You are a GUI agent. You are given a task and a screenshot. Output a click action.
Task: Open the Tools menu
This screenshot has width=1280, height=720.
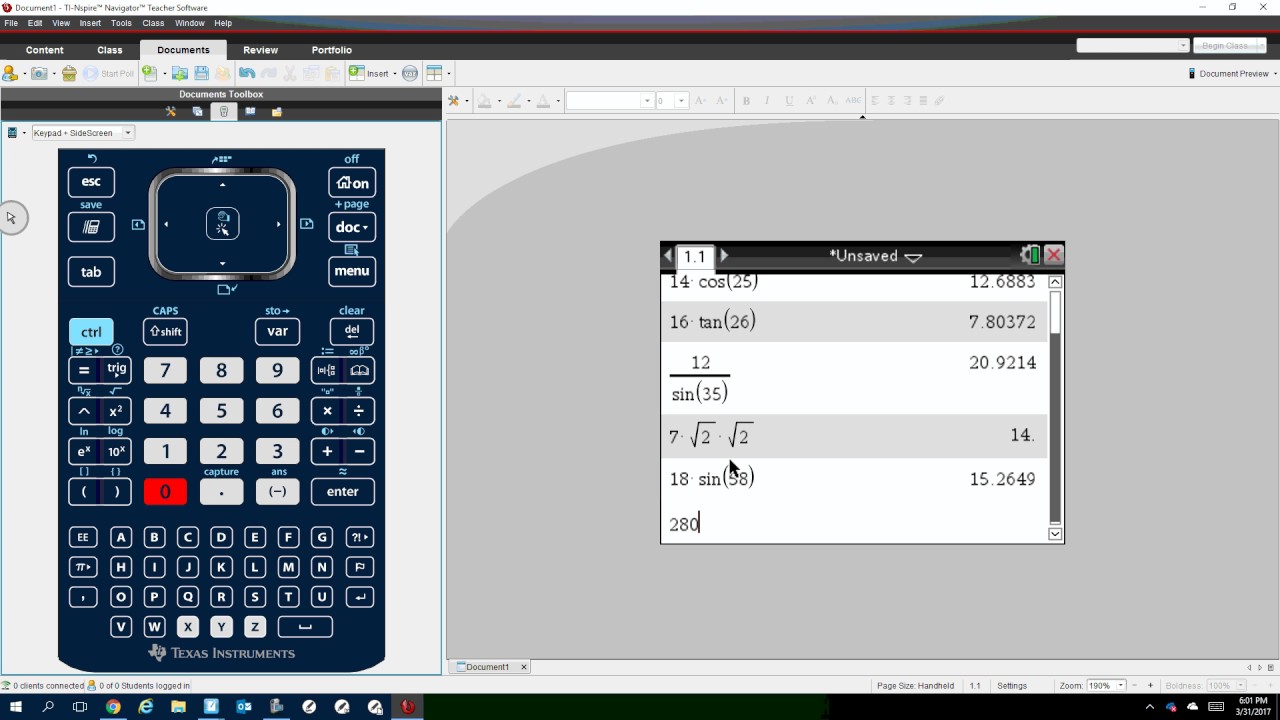coord(121,23)
